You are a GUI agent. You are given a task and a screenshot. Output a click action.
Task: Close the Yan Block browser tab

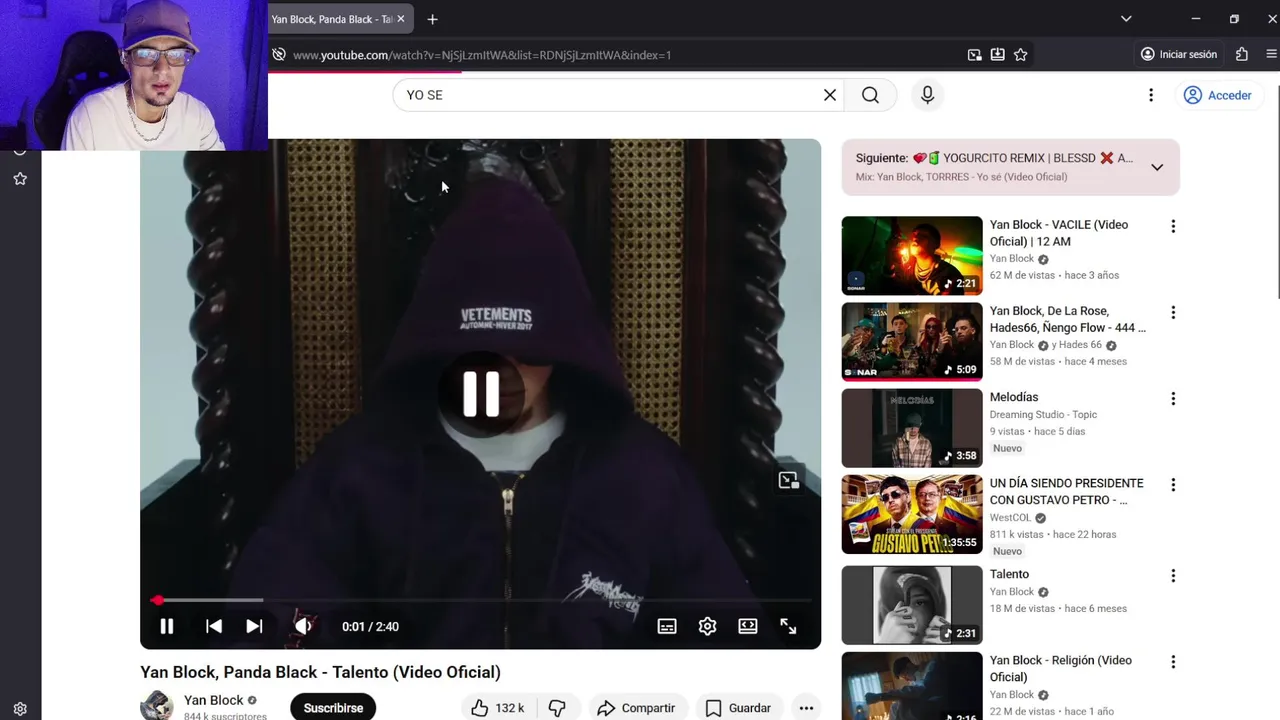[x=401, y=19]
